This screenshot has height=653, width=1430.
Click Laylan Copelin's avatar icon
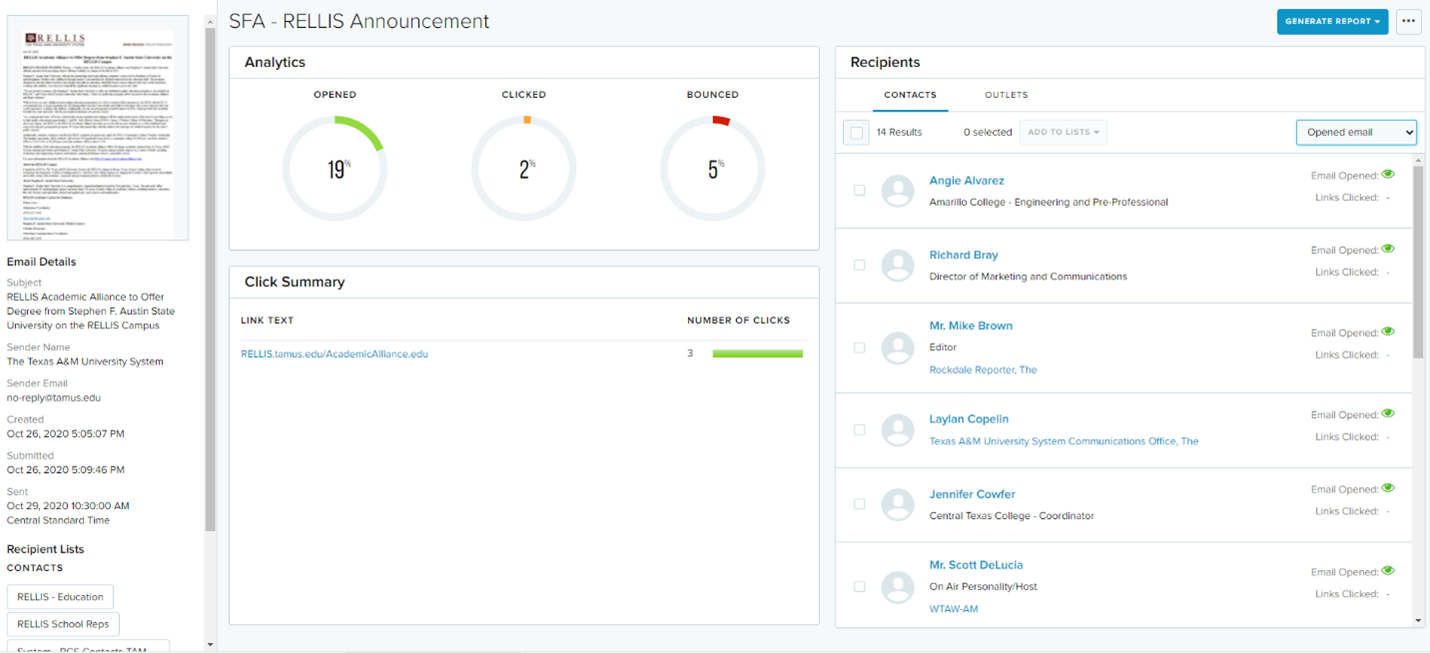898,430
